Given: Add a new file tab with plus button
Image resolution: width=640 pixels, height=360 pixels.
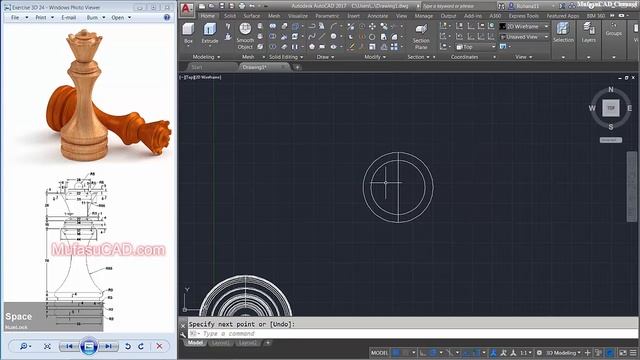Looking at the screenshot, I should pyautogui.click(x=297, y=67).
